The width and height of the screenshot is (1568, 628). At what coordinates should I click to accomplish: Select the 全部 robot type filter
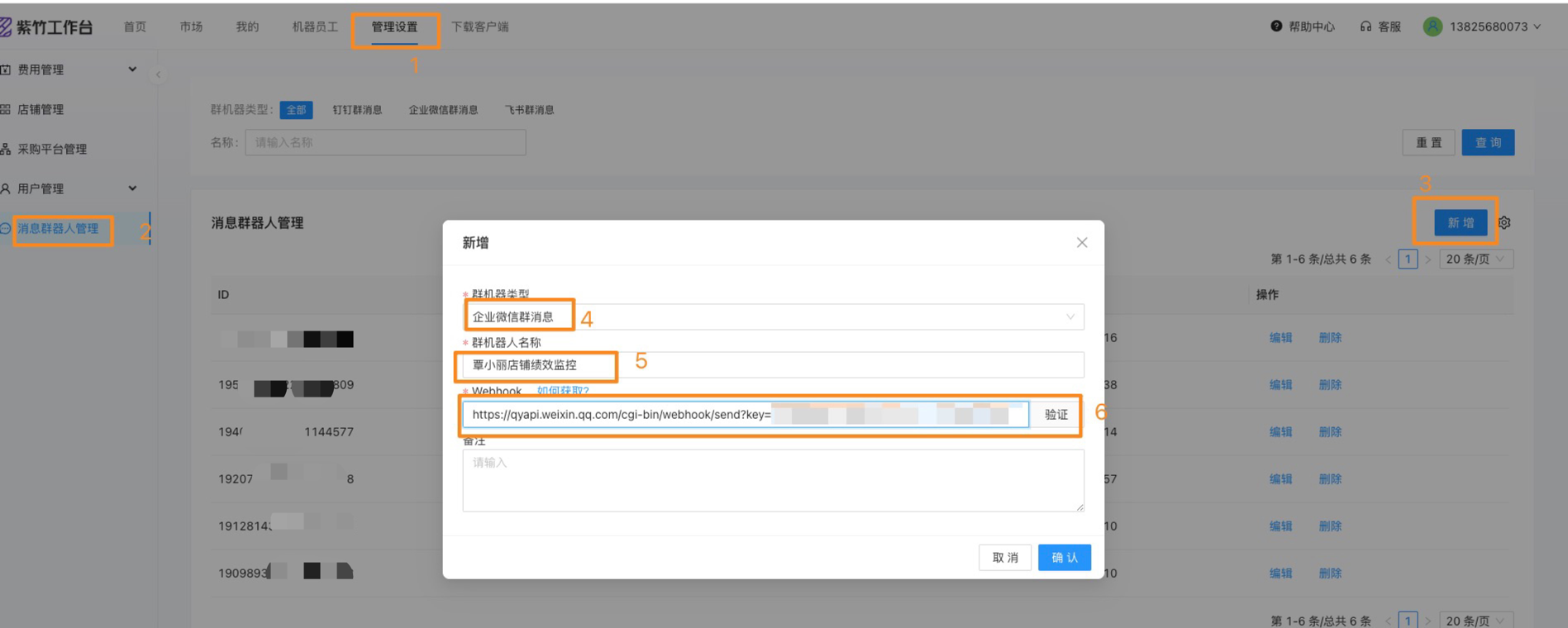[x=296, y=110]
